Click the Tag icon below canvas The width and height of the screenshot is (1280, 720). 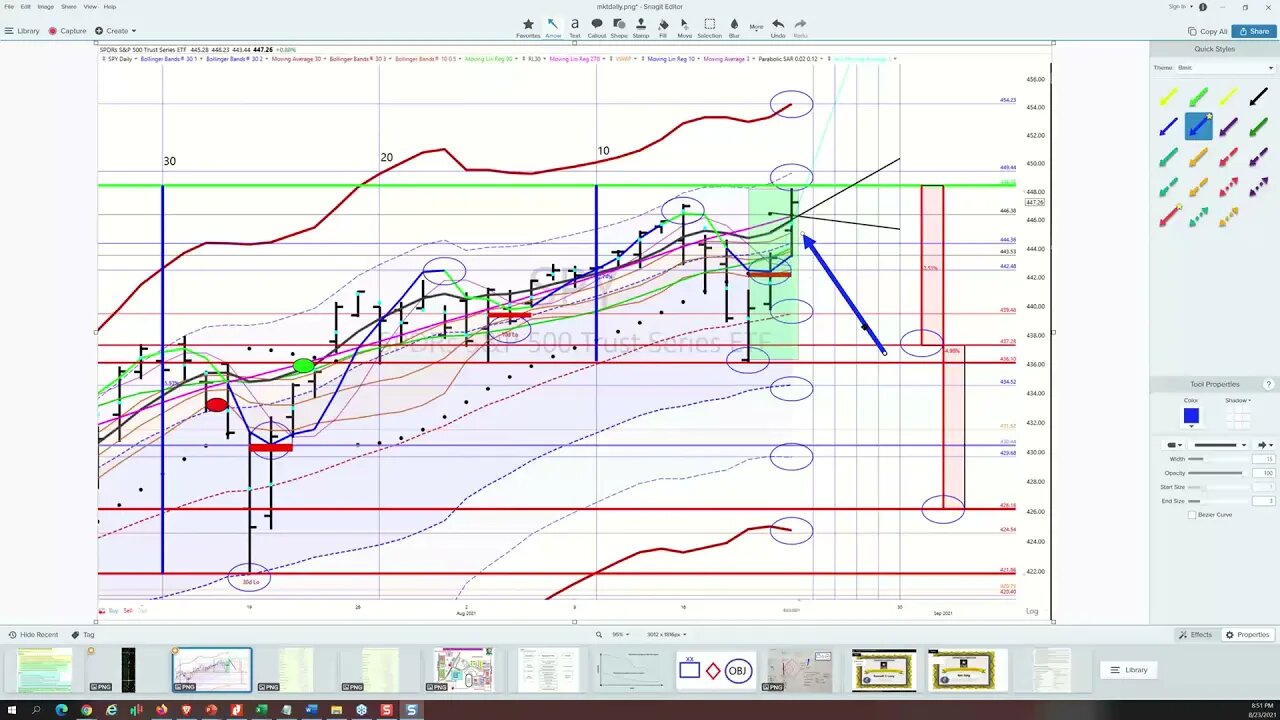(x=83, y=635)
